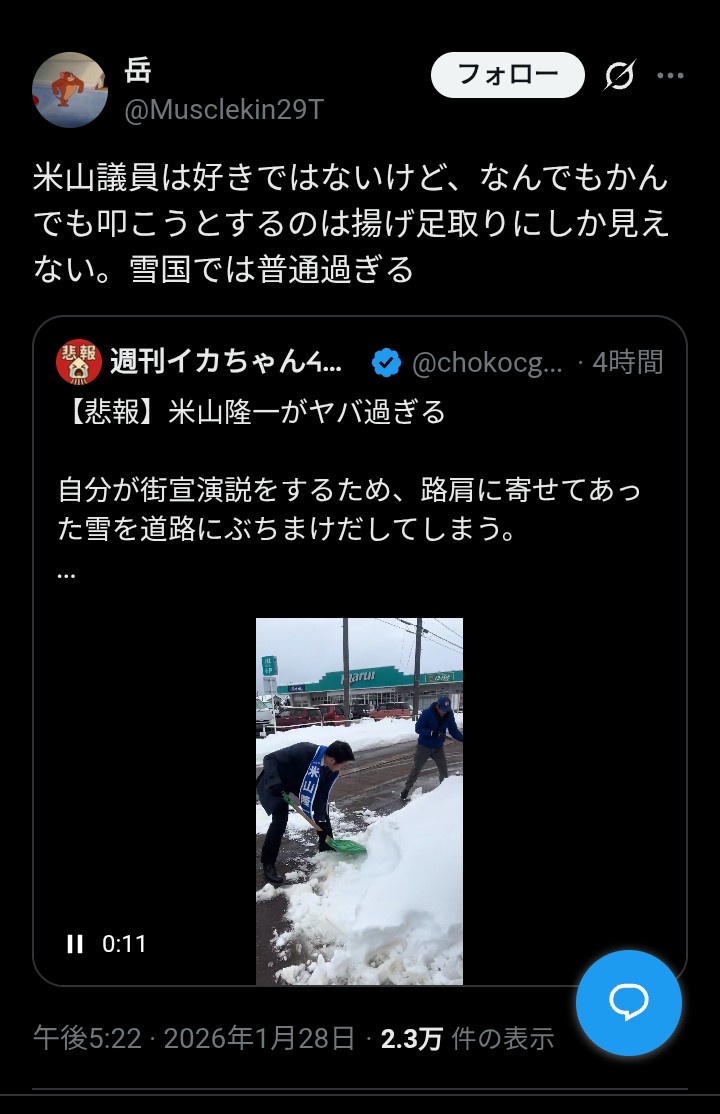Open the snow shoveling video thumbnail

click(359, 801)
